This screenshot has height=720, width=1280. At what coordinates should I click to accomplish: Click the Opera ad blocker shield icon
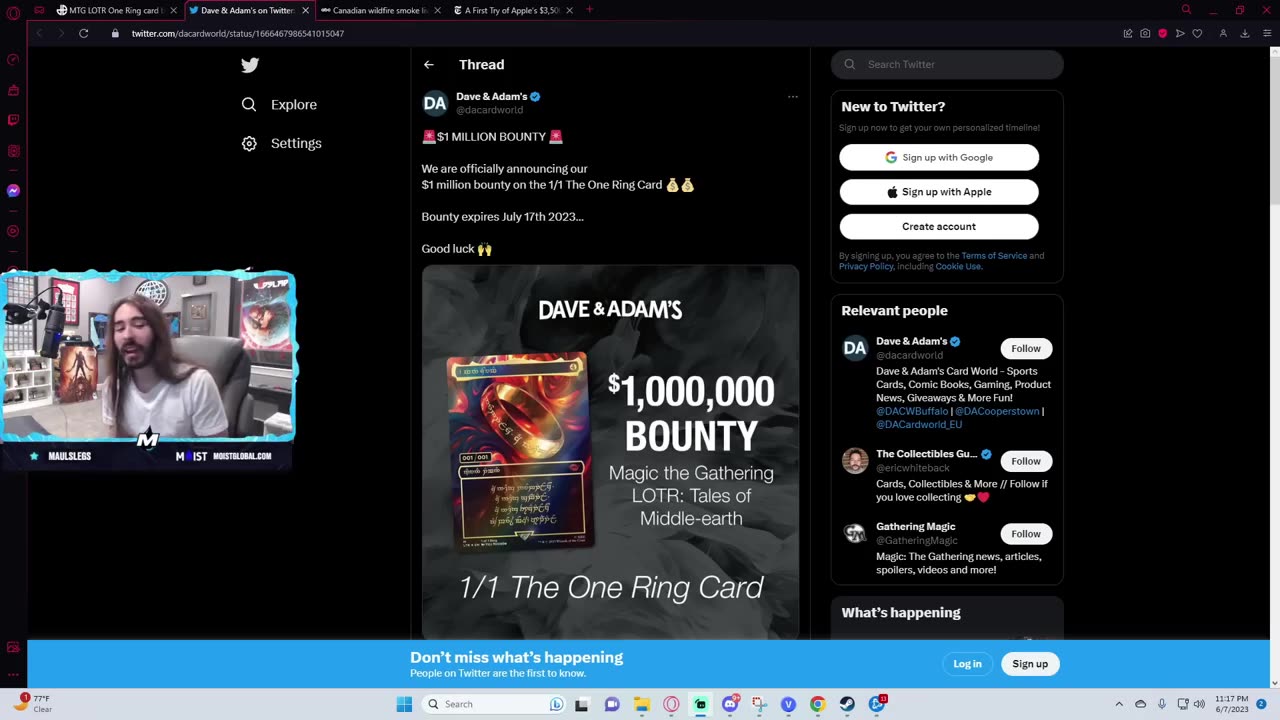[1162, 33]
